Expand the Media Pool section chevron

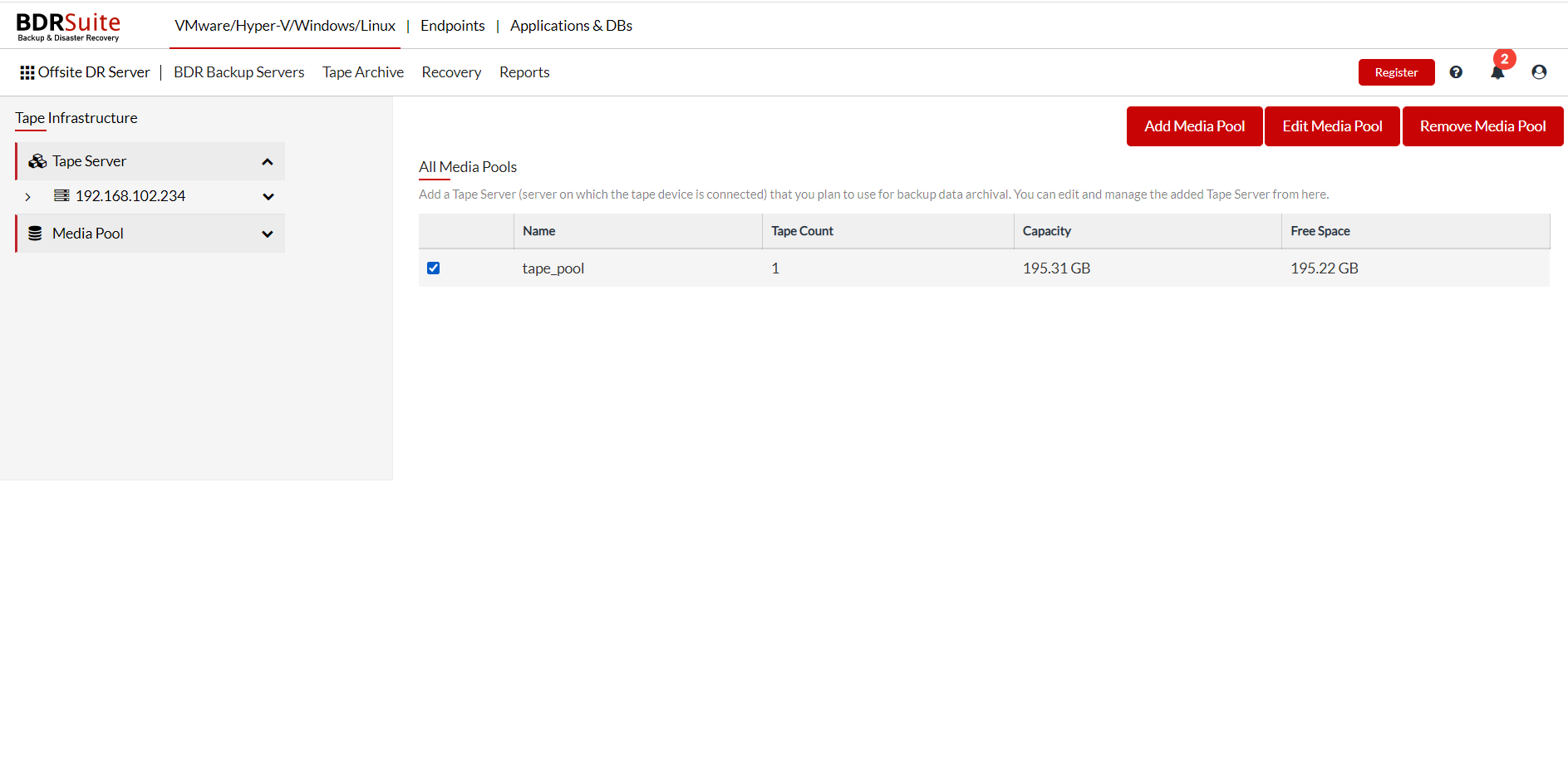click(268, 234)
